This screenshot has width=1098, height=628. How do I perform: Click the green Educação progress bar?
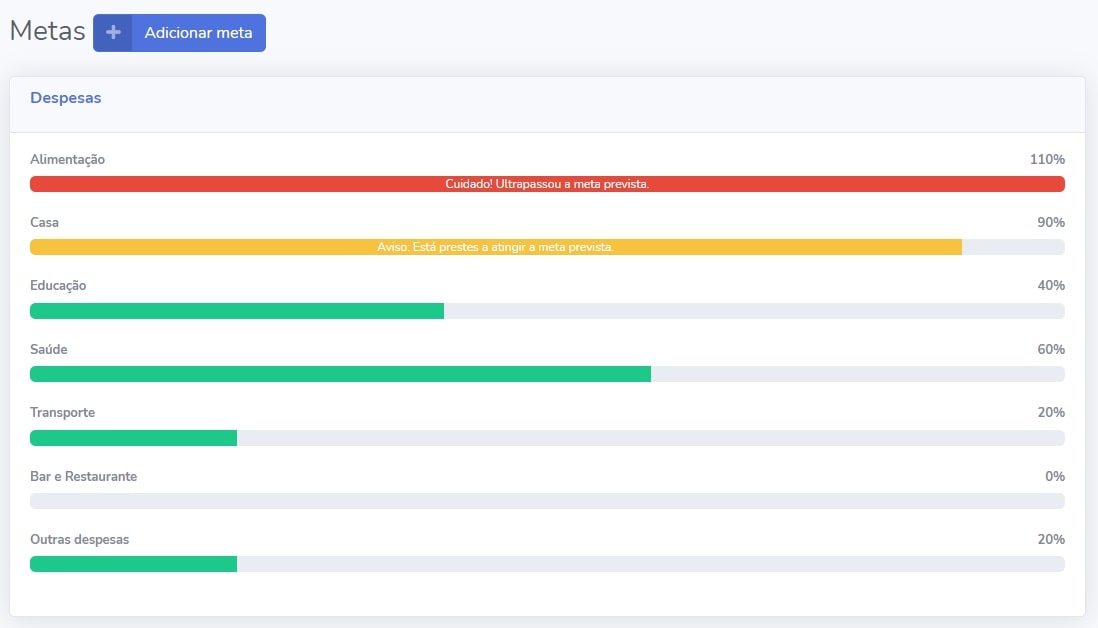coord(237,311)
